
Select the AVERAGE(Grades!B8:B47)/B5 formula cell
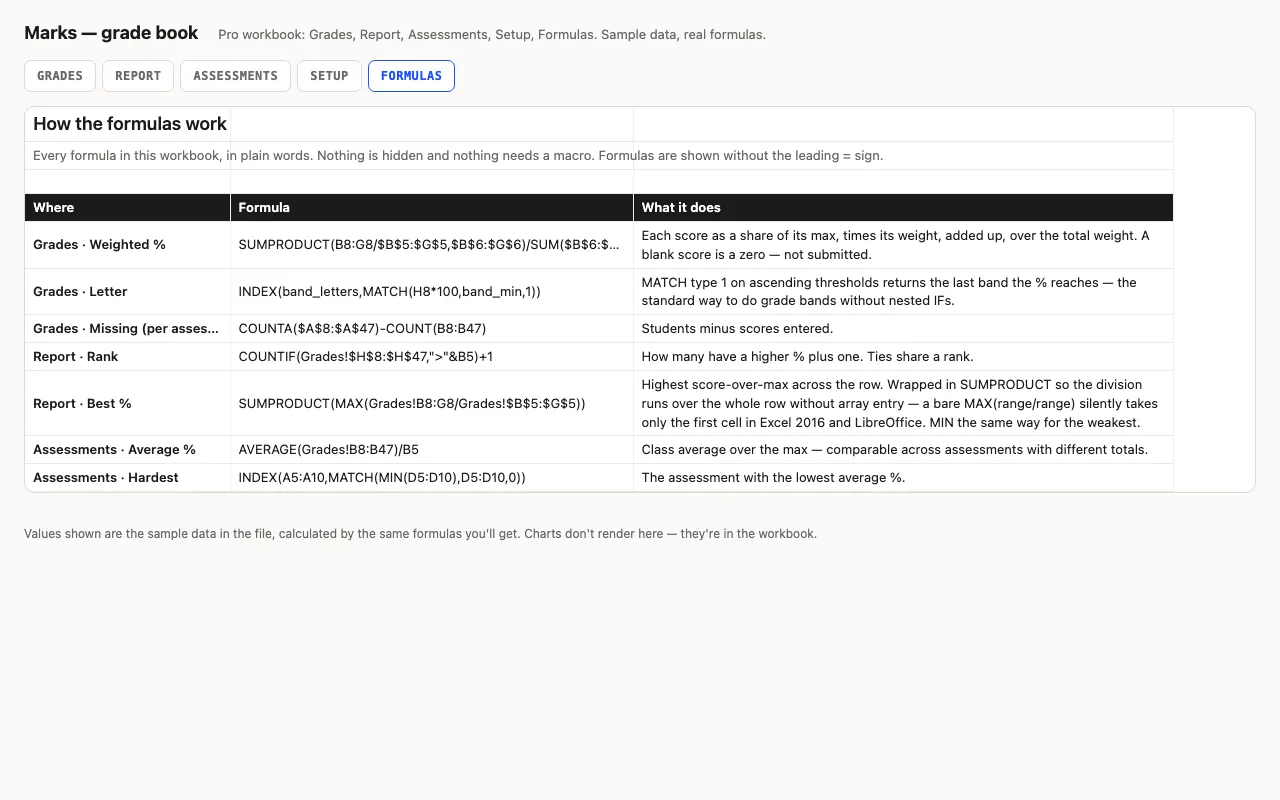coord(432,450)
